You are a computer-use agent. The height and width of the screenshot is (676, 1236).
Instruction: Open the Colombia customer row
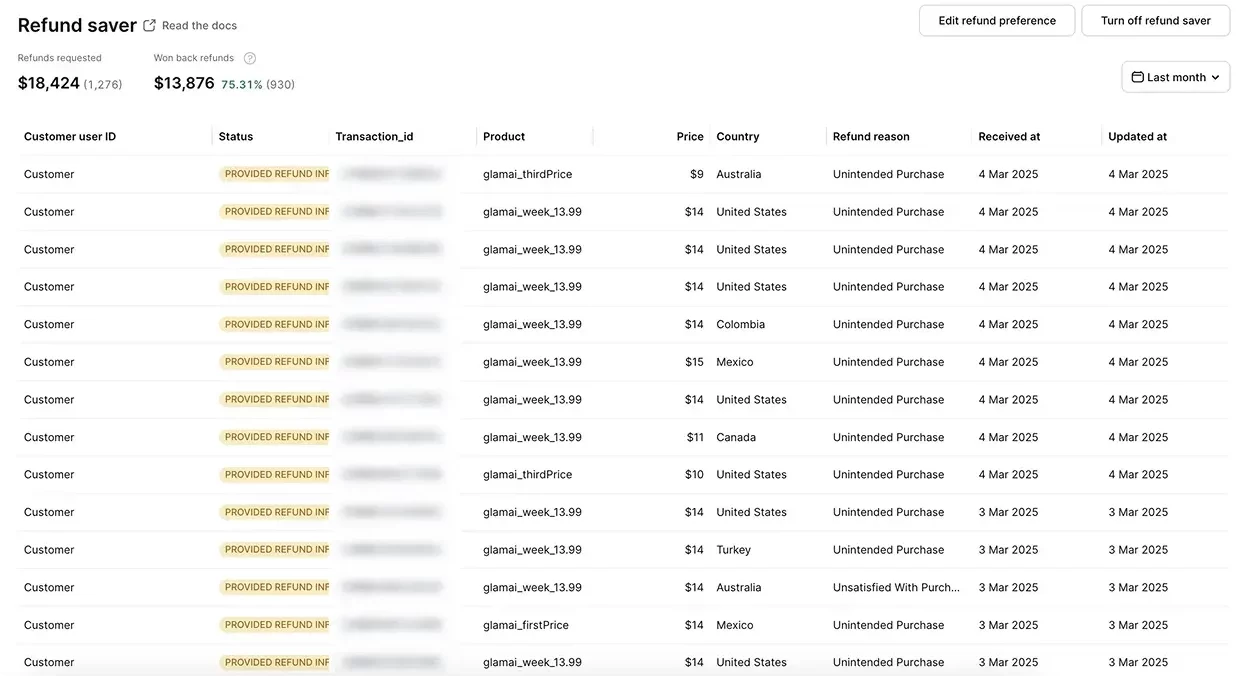tap(49, 325)
